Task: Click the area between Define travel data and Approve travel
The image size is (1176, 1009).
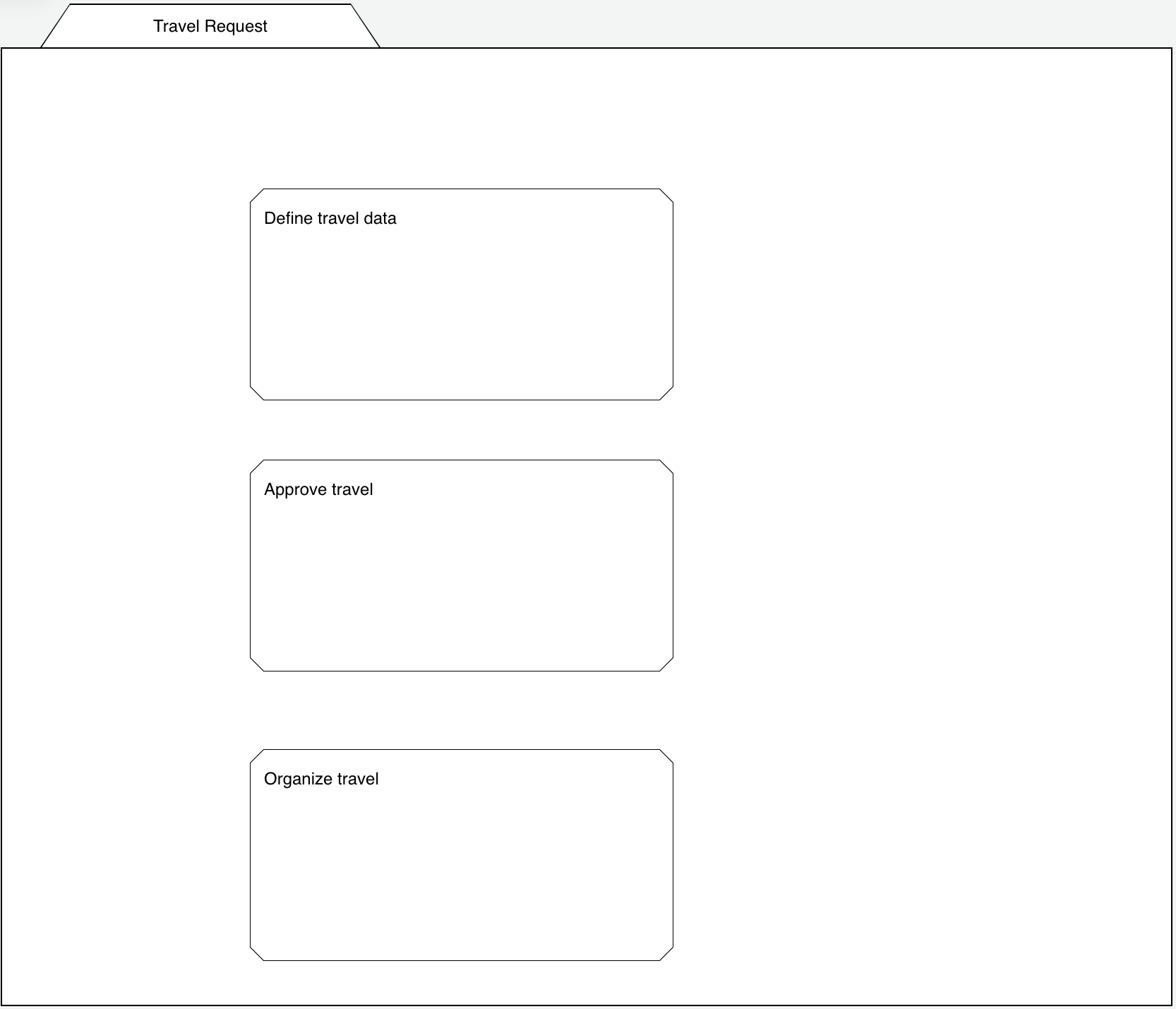Action: tap(462, 431)
